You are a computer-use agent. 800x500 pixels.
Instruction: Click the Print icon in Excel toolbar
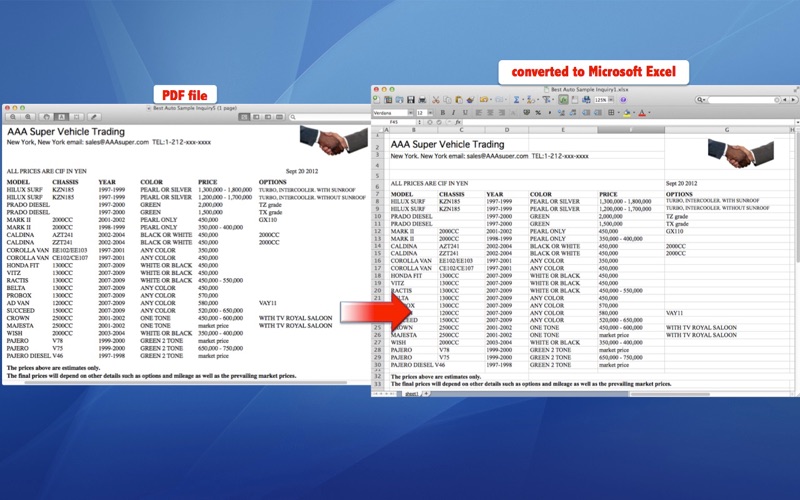[424, 100]
